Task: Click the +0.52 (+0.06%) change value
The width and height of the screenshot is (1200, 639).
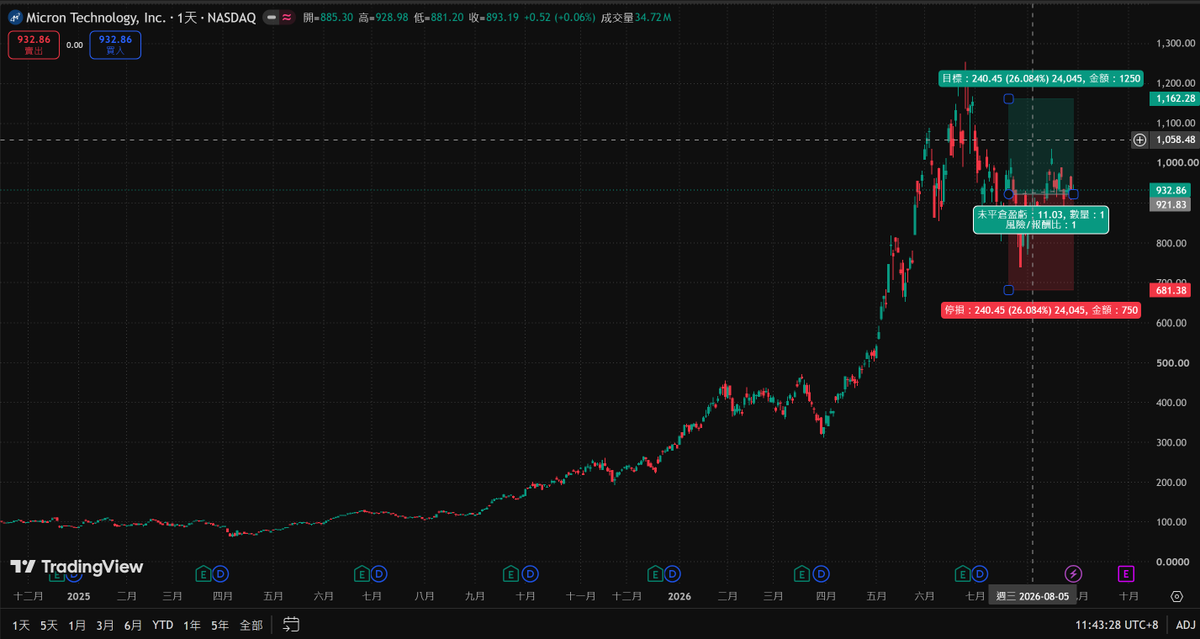Action: 560,18
